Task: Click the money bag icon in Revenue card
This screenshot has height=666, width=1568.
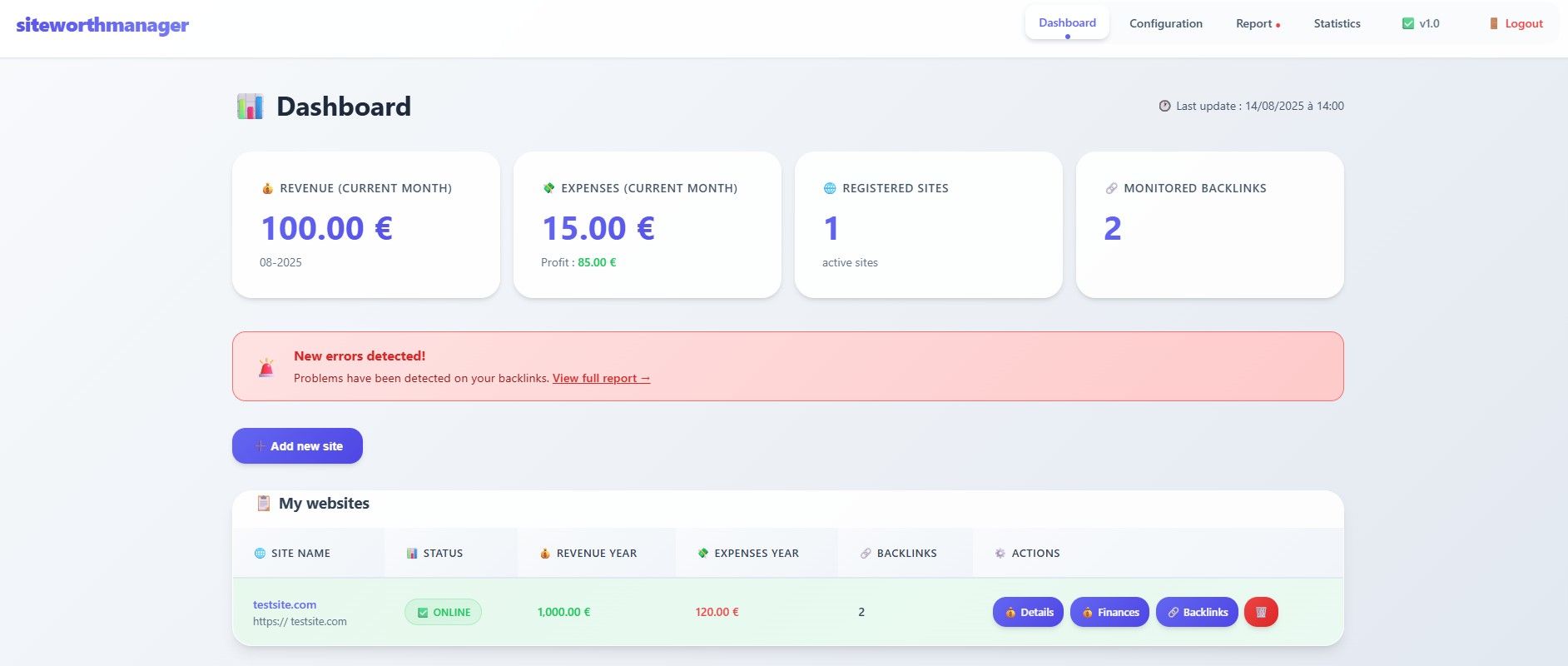Action: pos(267,188)
